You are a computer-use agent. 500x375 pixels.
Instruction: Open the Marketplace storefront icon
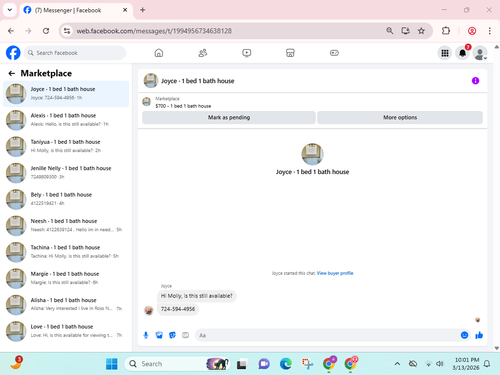290,53
